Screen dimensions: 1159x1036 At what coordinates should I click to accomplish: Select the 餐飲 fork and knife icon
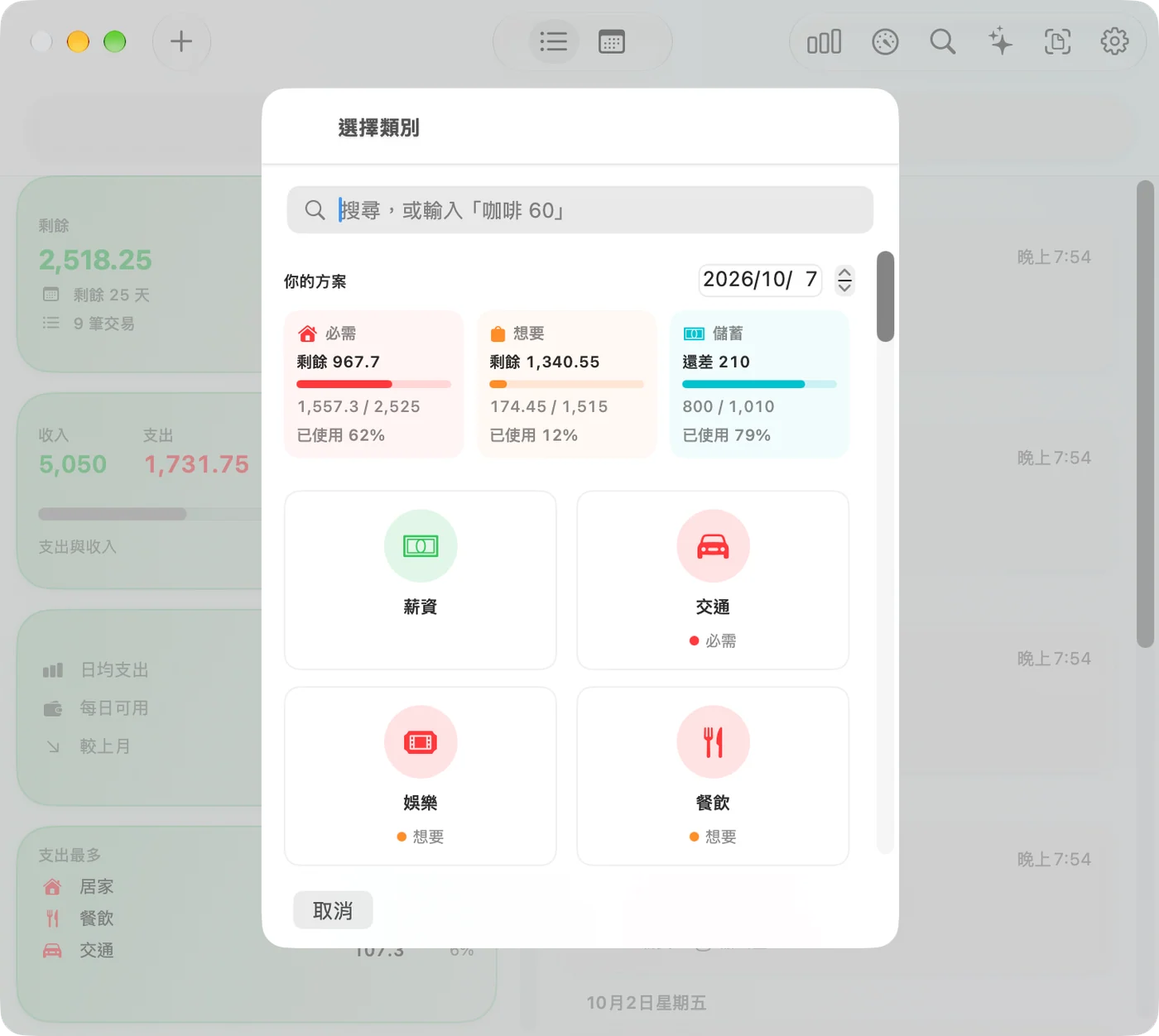click(x=713, y=742)
